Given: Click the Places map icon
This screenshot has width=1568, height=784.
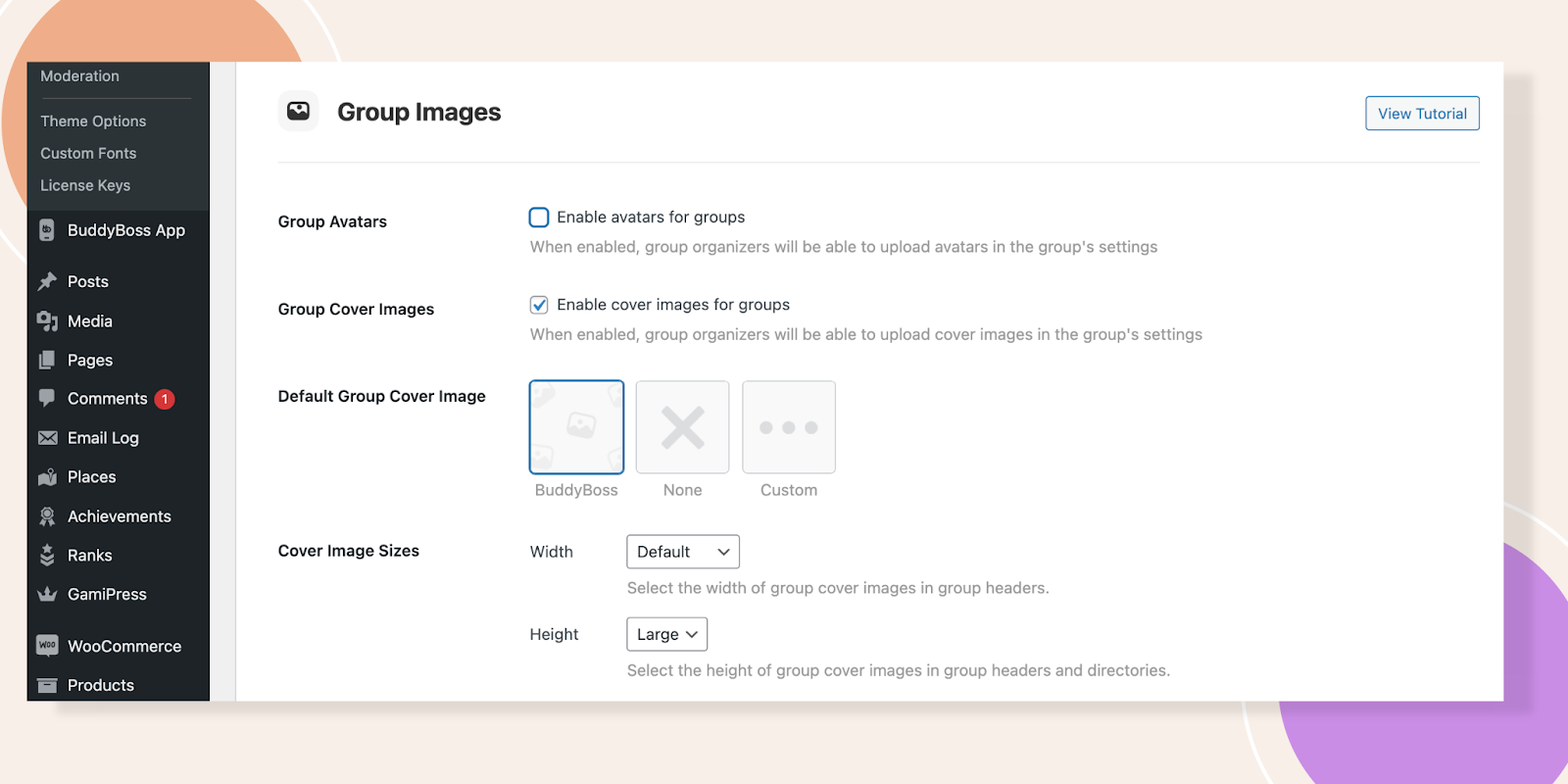Looking at the screenshot, I should click(x=47, y=477).
